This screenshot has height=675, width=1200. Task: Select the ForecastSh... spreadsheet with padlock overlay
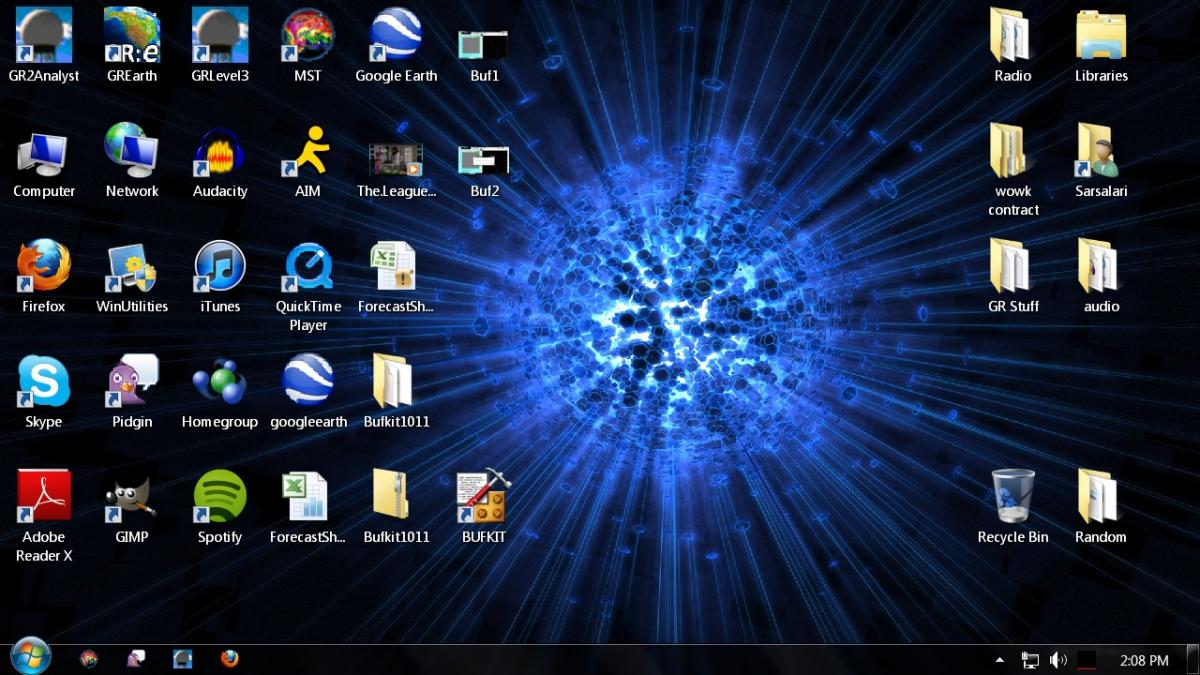396,277
